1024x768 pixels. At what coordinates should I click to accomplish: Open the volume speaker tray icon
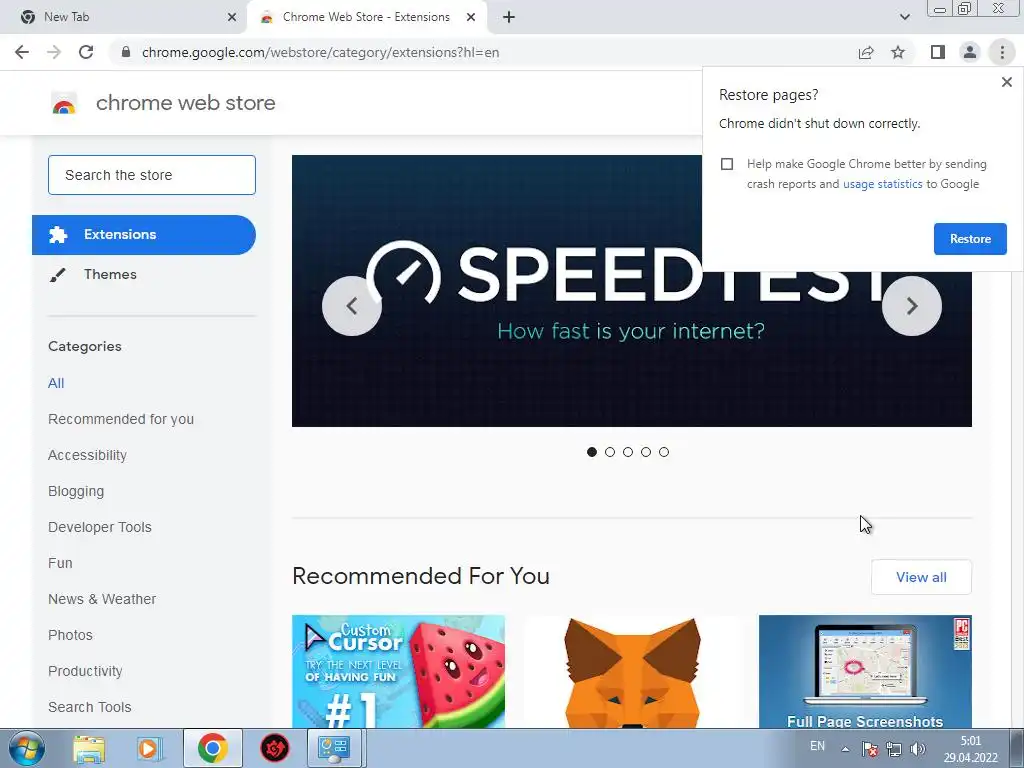click(x=918, y=749)
